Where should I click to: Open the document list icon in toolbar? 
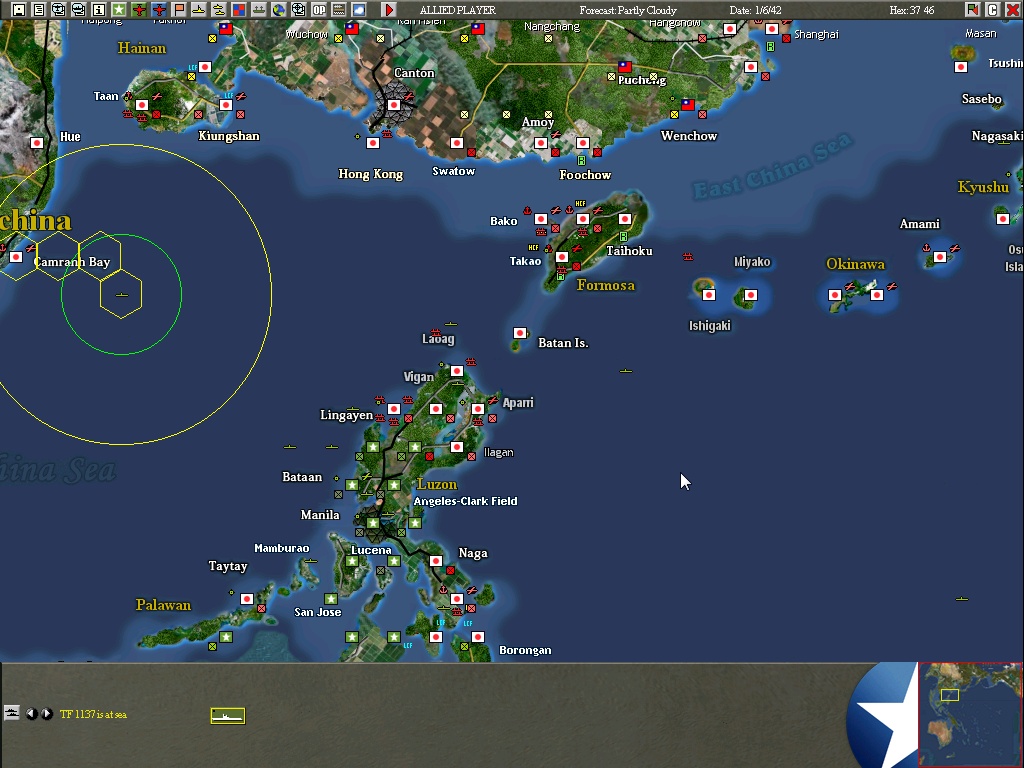coord(39,10)
